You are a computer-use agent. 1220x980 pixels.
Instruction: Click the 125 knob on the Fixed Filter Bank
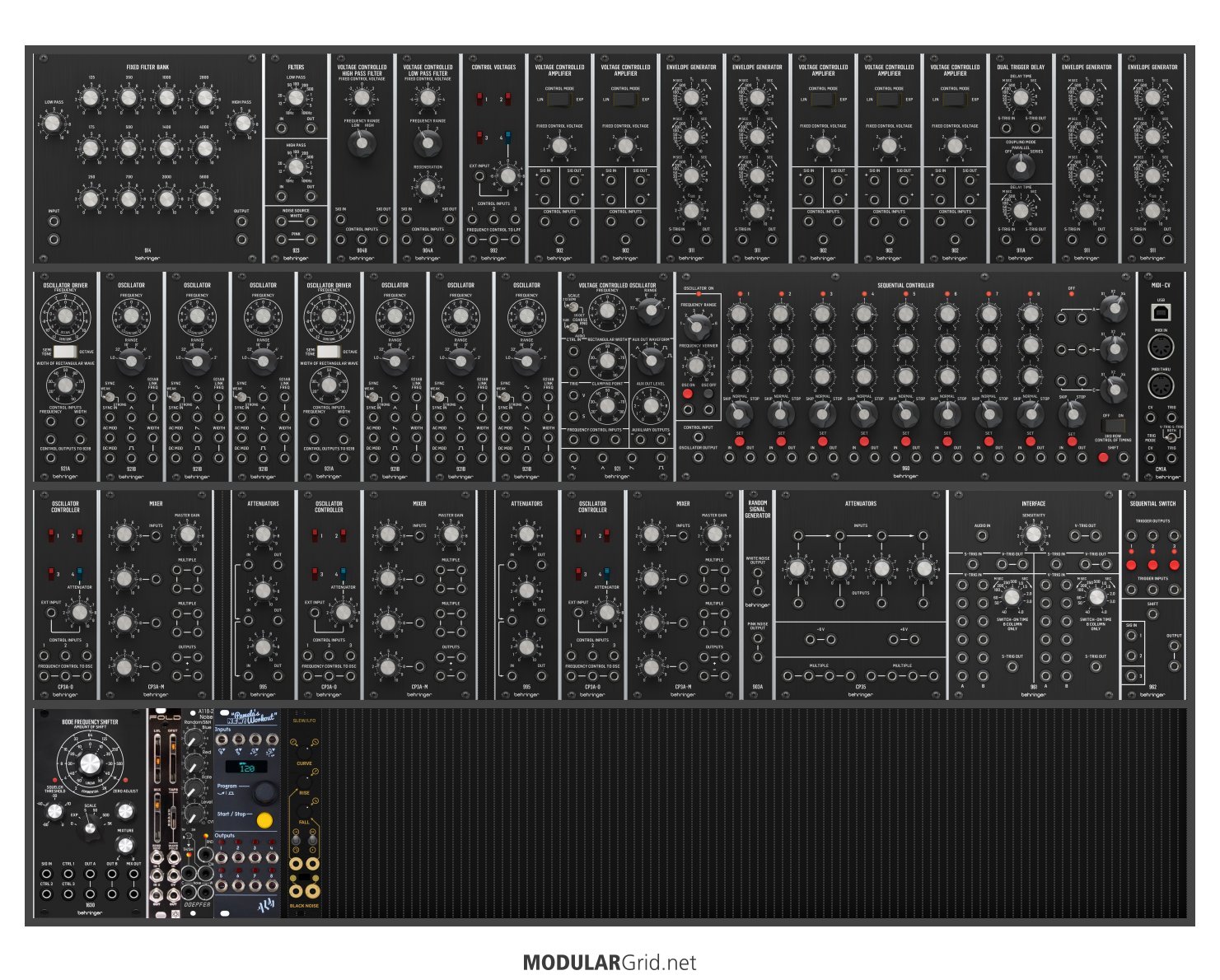[91, 98]
